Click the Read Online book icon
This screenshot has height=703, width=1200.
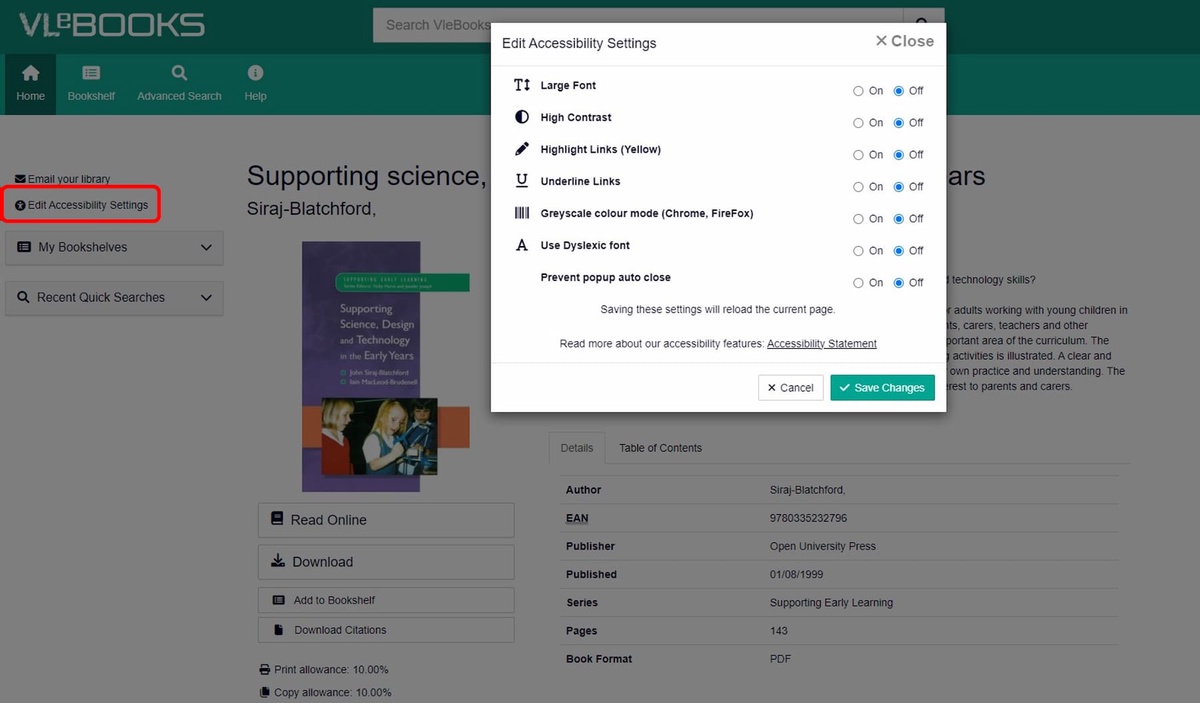pos(277,519)
